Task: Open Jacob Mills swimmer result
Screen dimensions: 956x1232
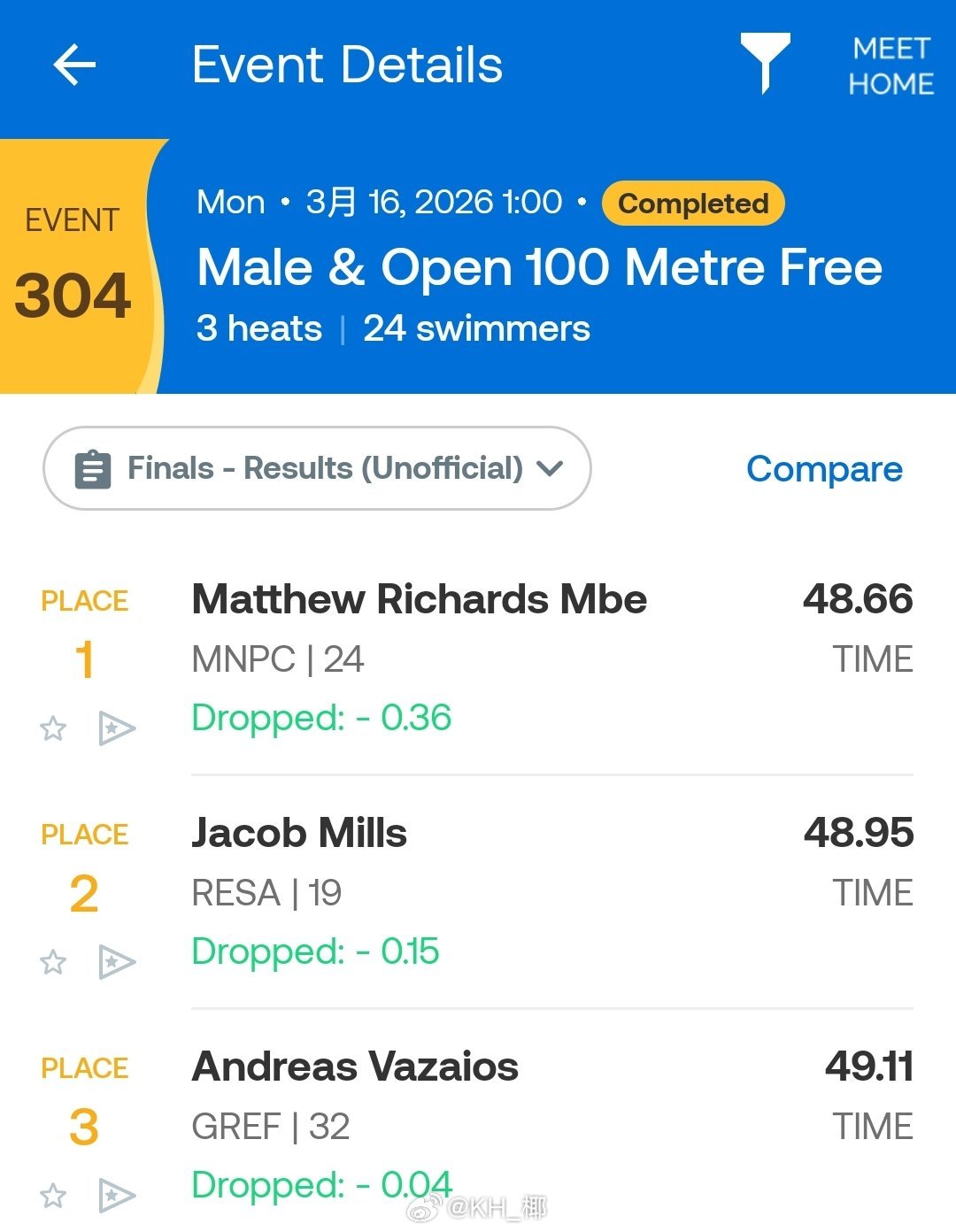Action: click(299, 833)
